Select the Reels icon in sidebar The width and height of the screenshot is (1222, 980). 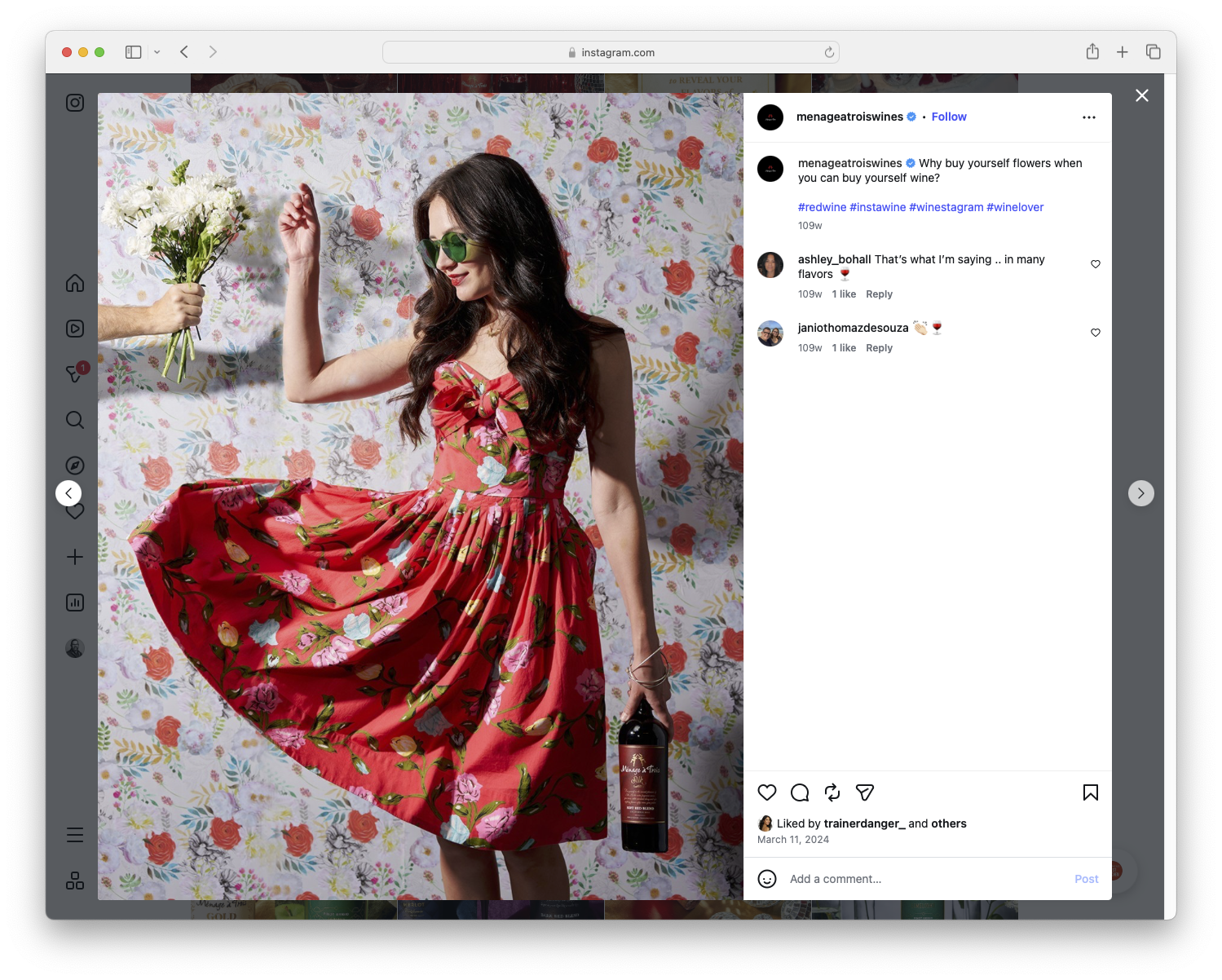coord(74,329)
